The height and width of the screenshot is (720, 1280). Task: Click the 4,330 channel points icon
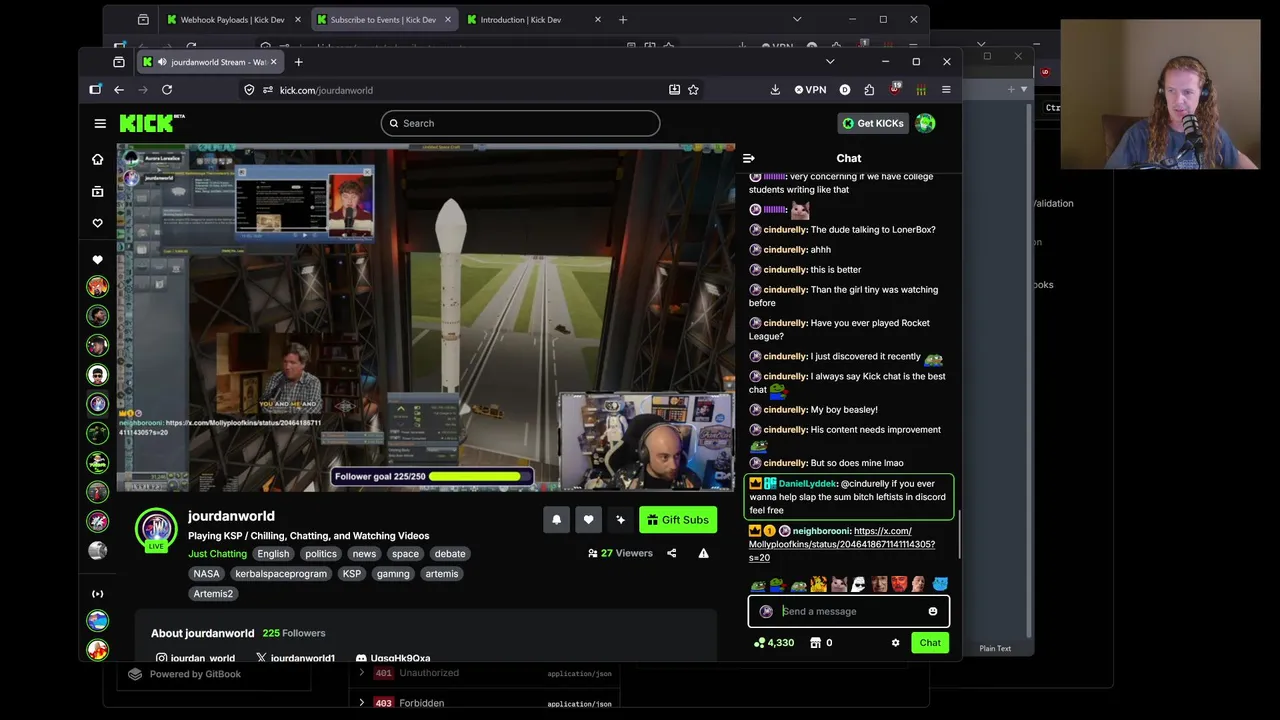759,643
